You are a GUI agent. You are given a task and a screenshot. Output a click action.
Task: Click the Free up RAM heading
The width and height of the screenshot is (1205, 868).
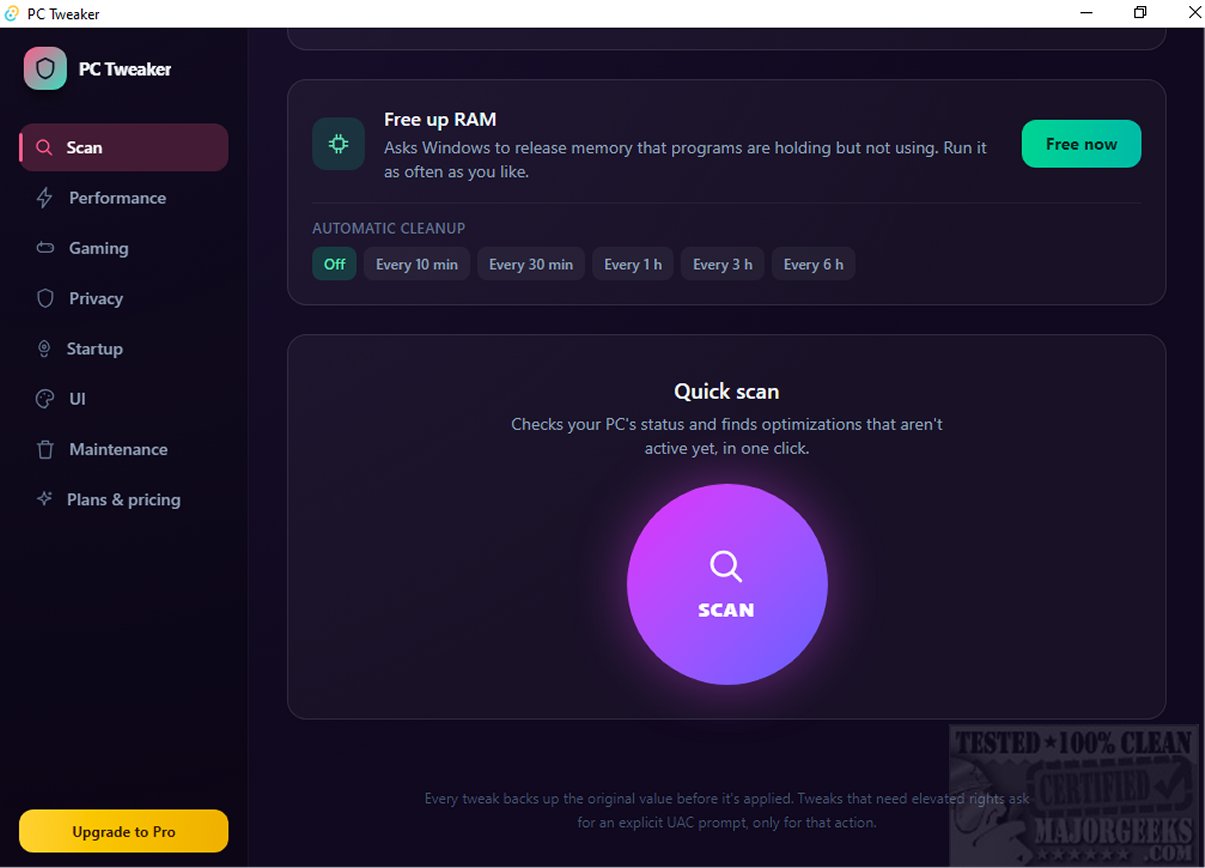click(440, 119)
